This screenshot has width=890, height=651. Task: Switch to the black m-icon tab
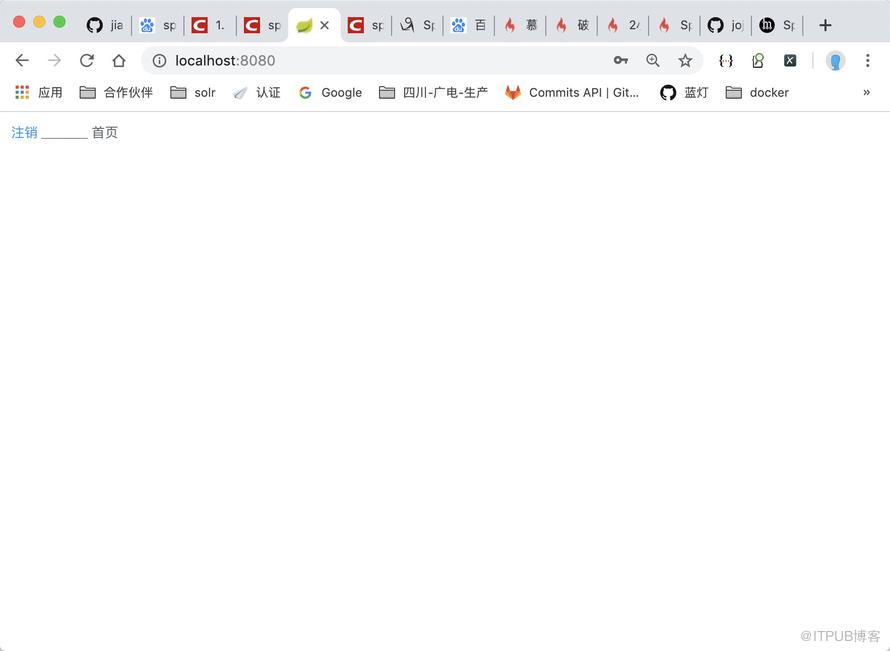pos(777,25)
